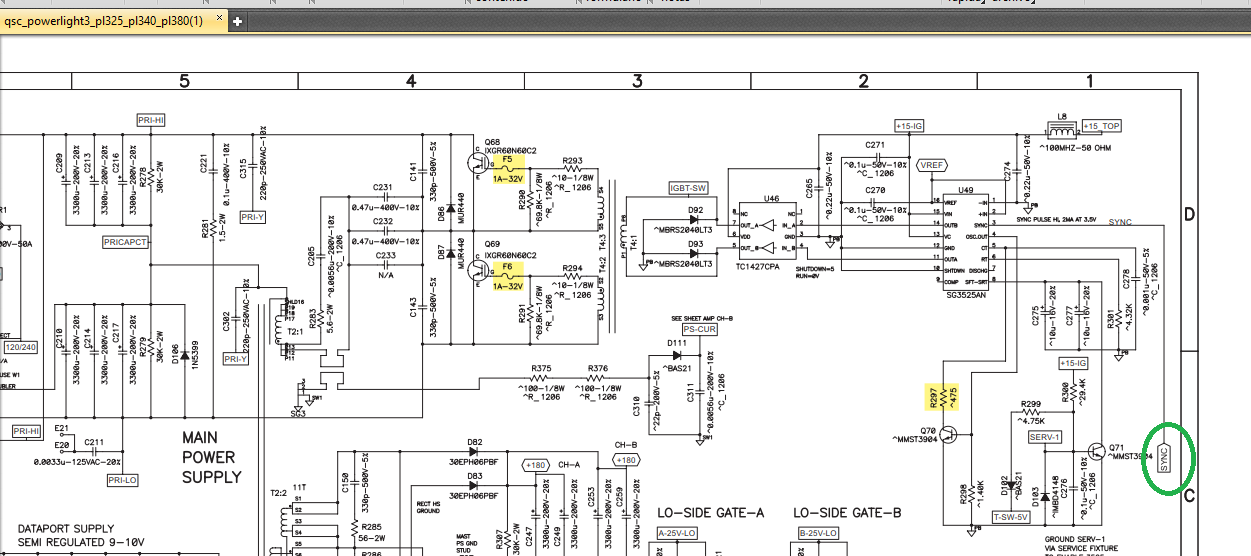Click the D111 diode label
The height and width of the screenshot is (556, 1251).
point(677,343)
